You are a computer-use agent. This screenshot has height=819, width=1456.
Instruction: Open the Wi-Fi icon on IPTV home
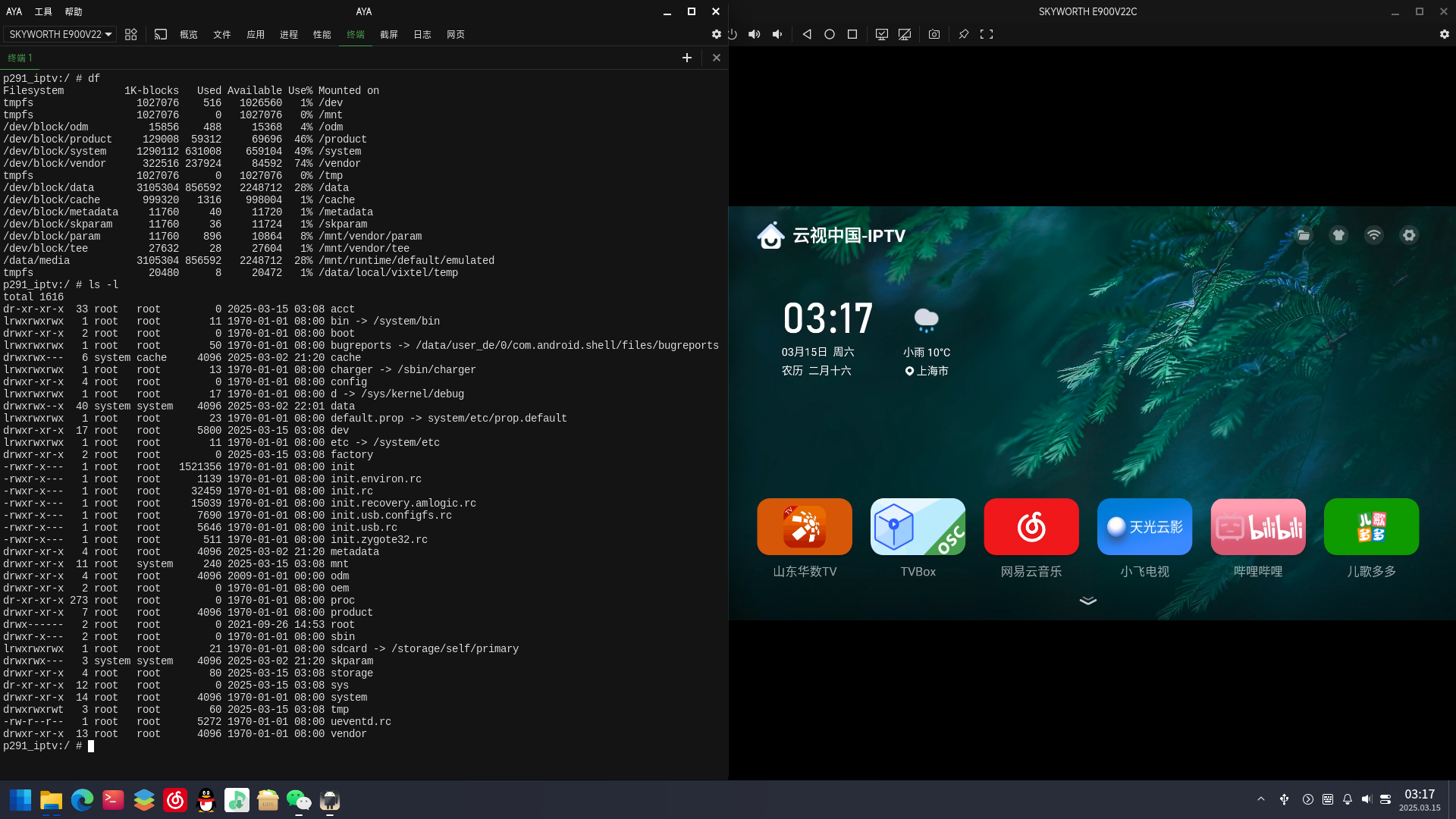click(1374, 235)
